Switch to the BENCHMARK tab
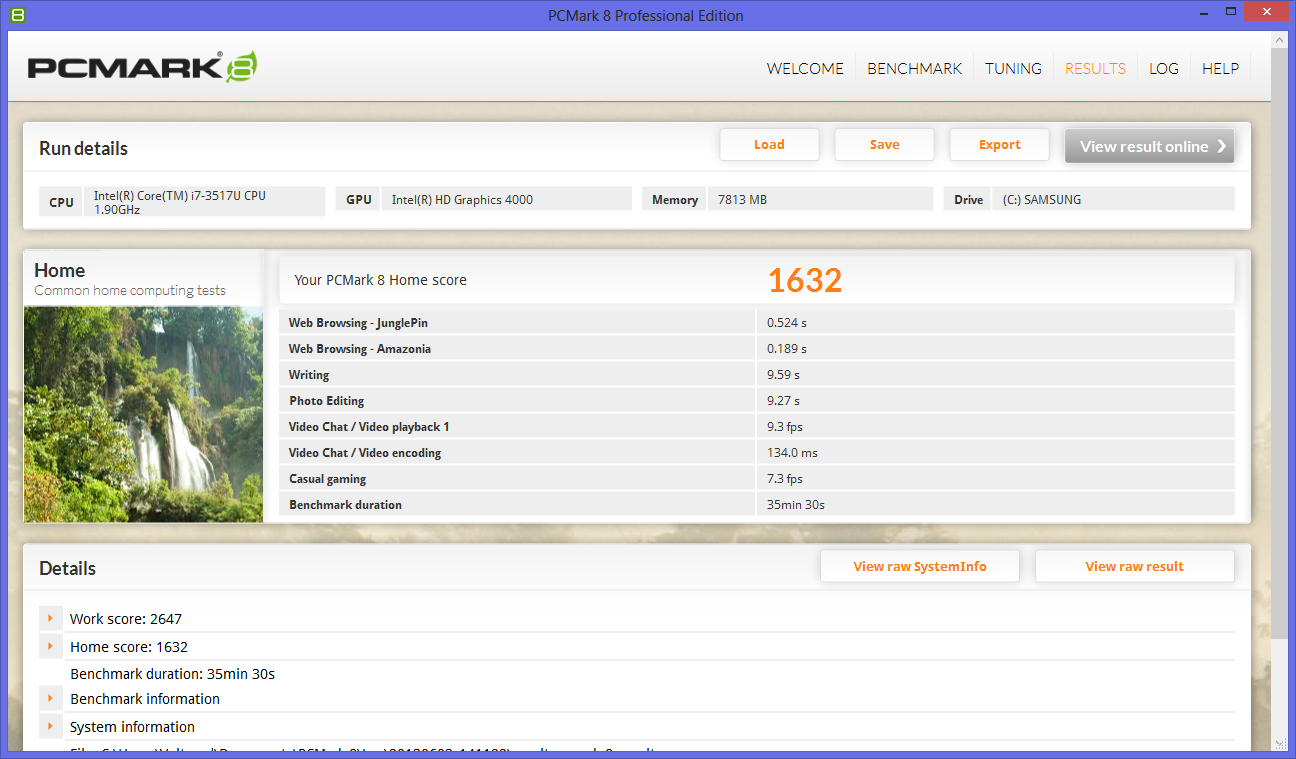Viewport: 1296px width, 759px height. click(x=914, y=68)
